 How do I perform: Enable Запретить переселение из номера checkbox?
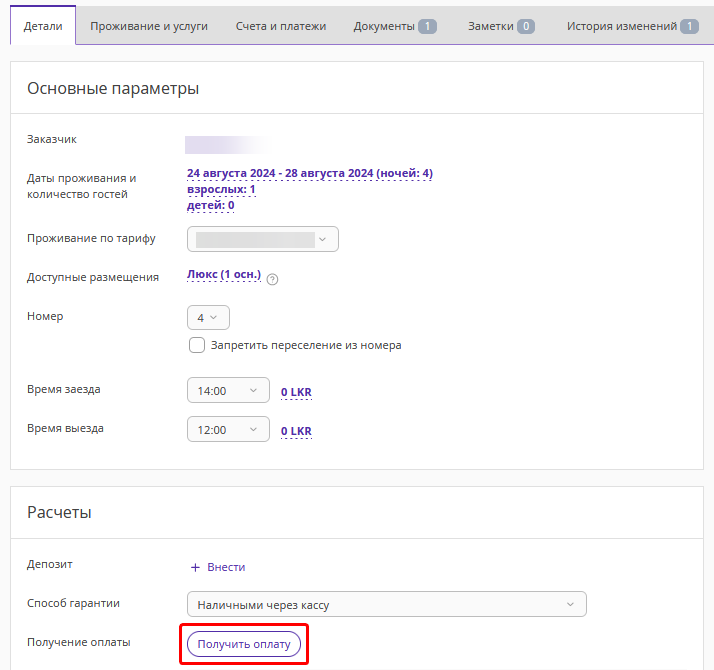click(197, 345)
